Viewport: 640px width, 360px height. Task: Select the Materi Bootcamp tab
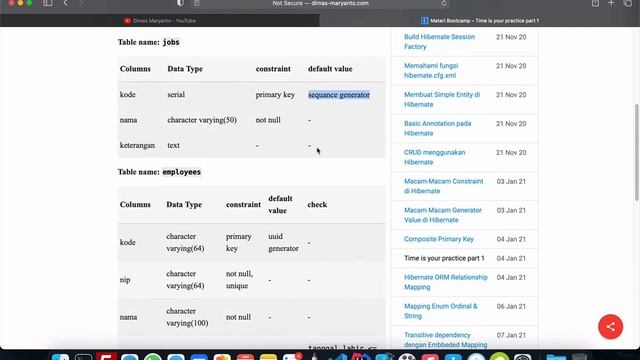tap(480, 20)
